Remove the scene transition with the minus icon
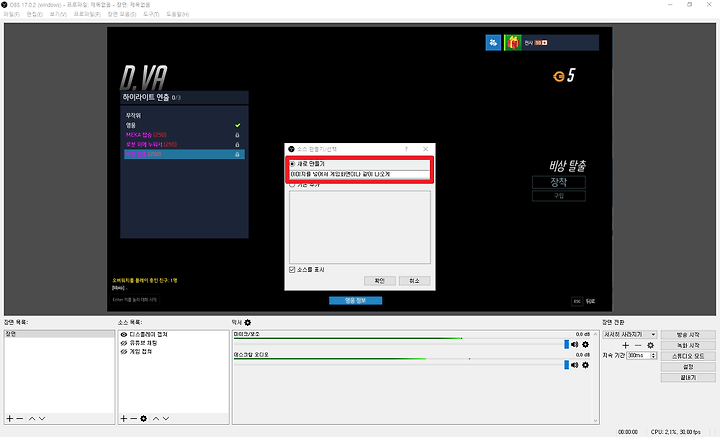The image size is (720, 437). 638,345
